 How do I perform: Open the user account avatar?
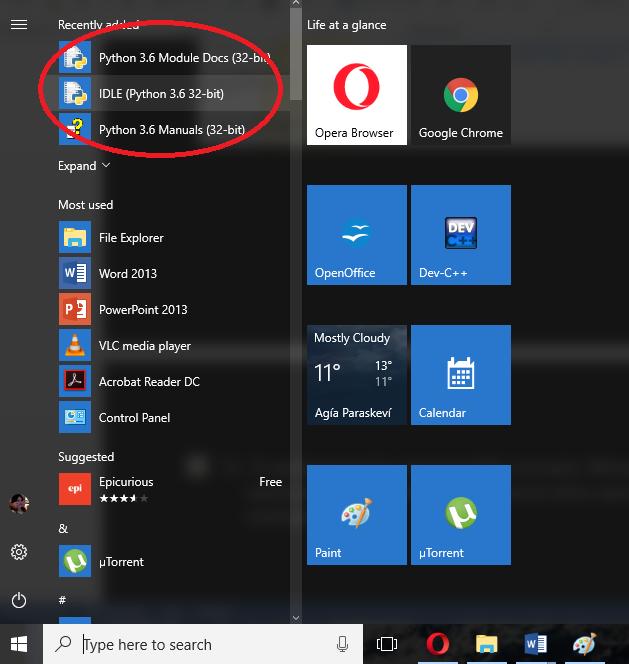click(x=19, y=504)
